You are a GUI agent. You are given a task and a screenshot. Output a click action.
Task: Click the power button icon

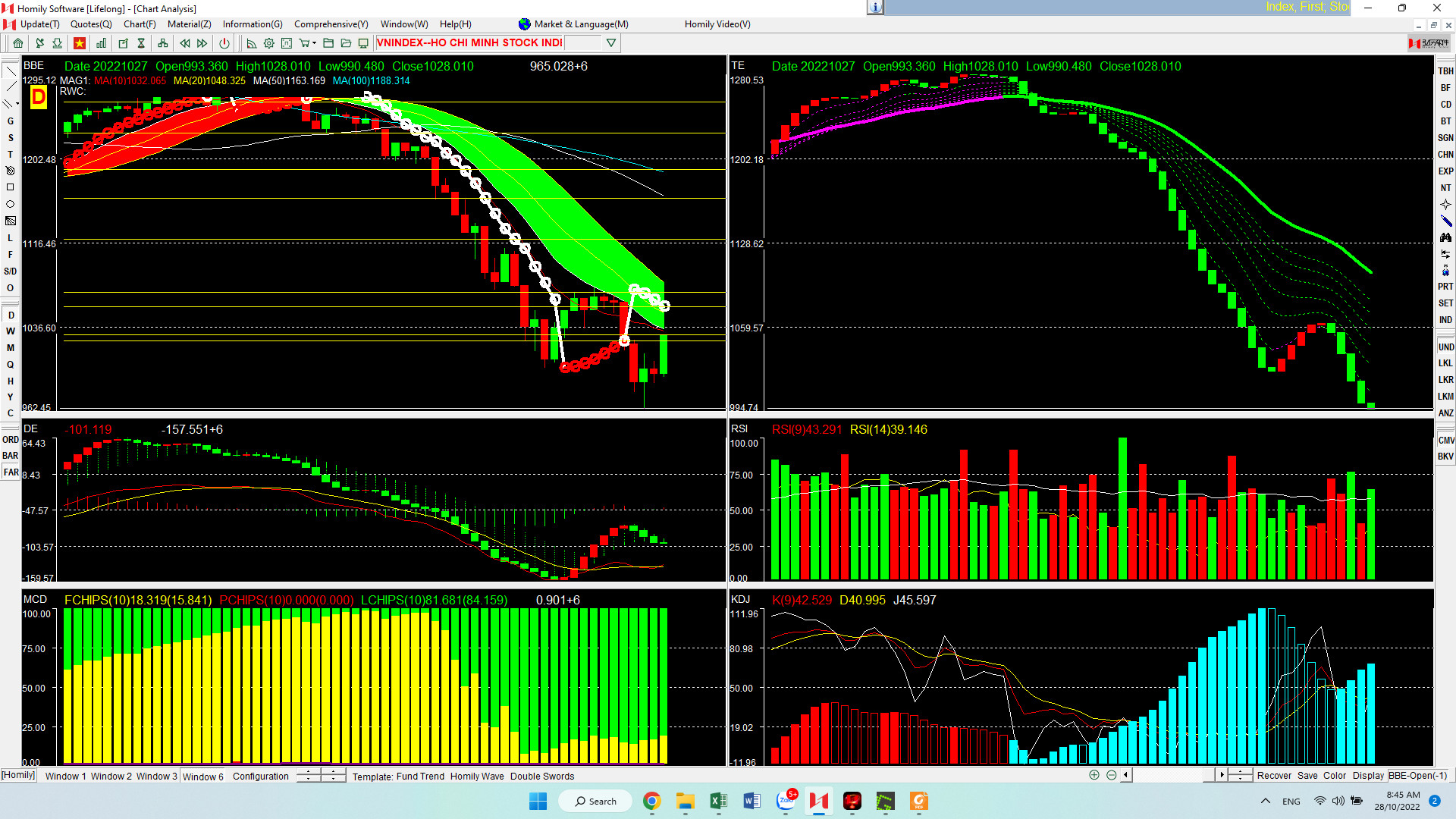tap(224, 43)
